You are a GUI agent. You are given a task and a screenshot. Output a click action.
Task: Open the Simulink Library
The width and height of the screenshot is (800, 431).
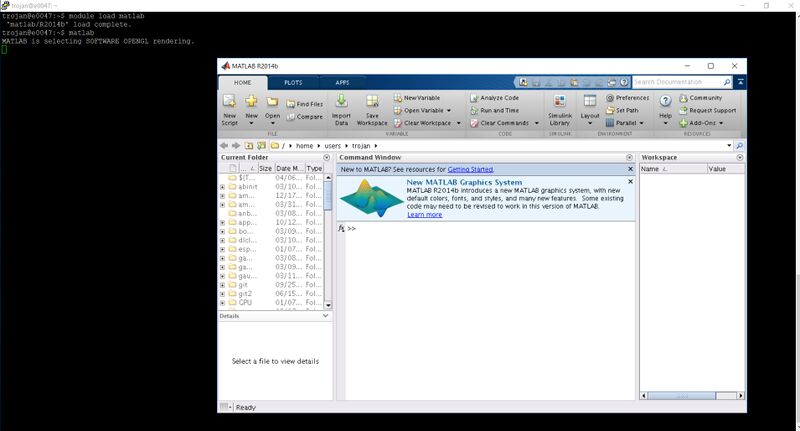pos(559,110)
